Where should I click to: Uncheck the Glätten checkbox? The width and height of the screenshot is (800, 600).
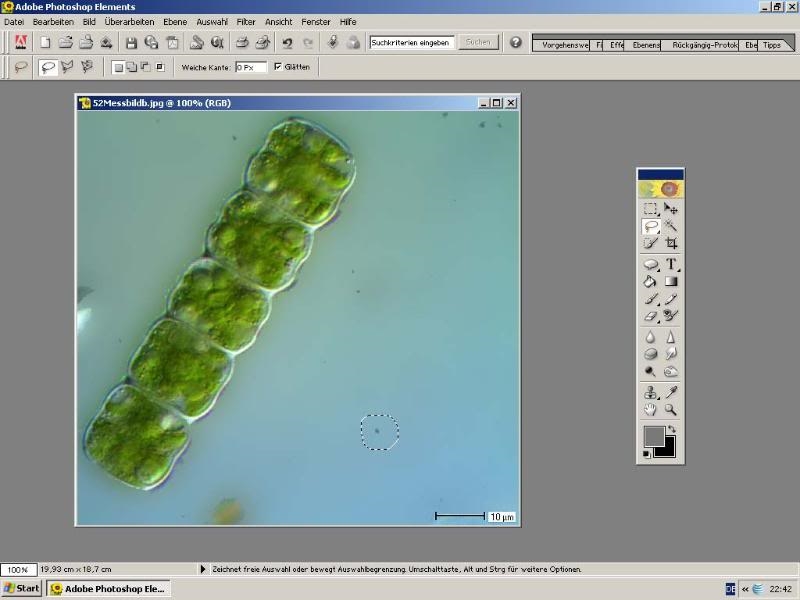[277, 67]
